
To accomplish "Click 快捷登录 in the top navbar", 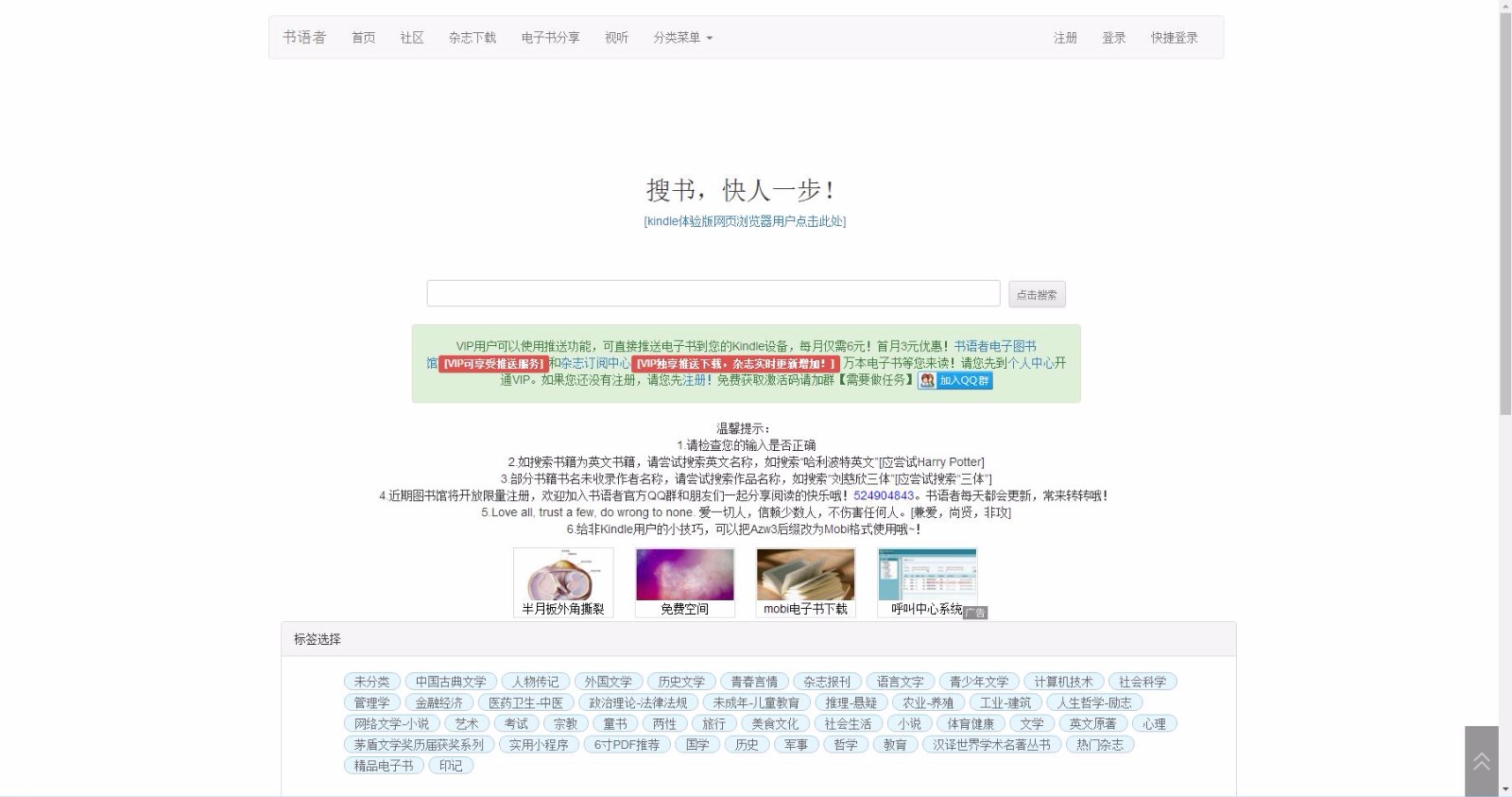I will click(1174, 38).
